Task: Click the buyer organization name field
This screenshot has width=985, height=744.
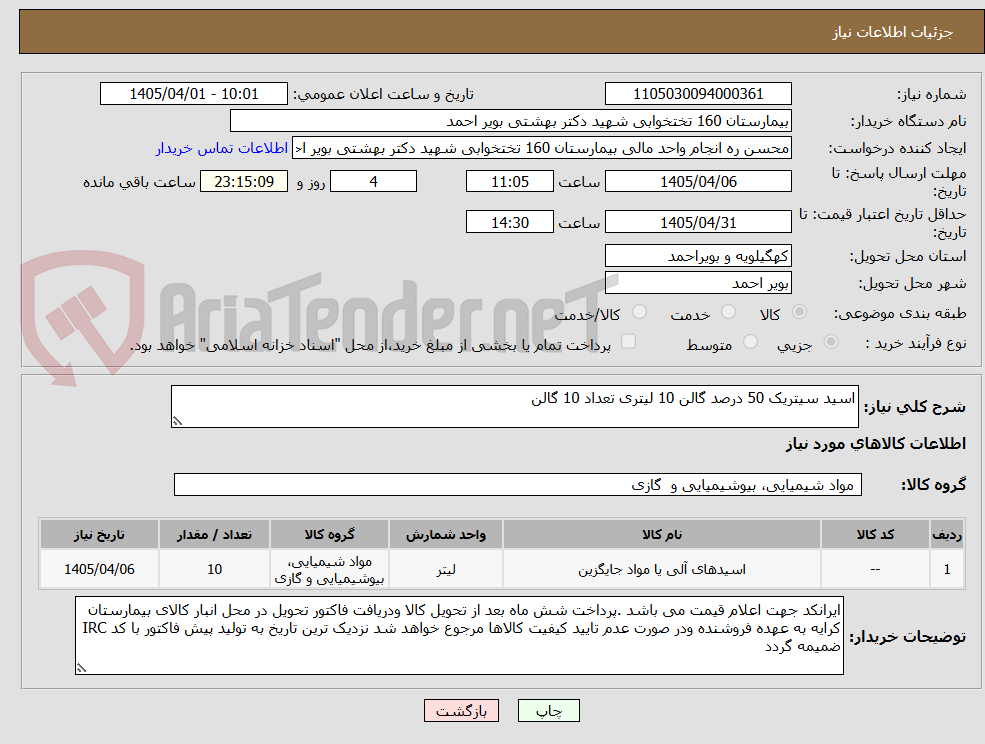Action: [x=511, y=121]
